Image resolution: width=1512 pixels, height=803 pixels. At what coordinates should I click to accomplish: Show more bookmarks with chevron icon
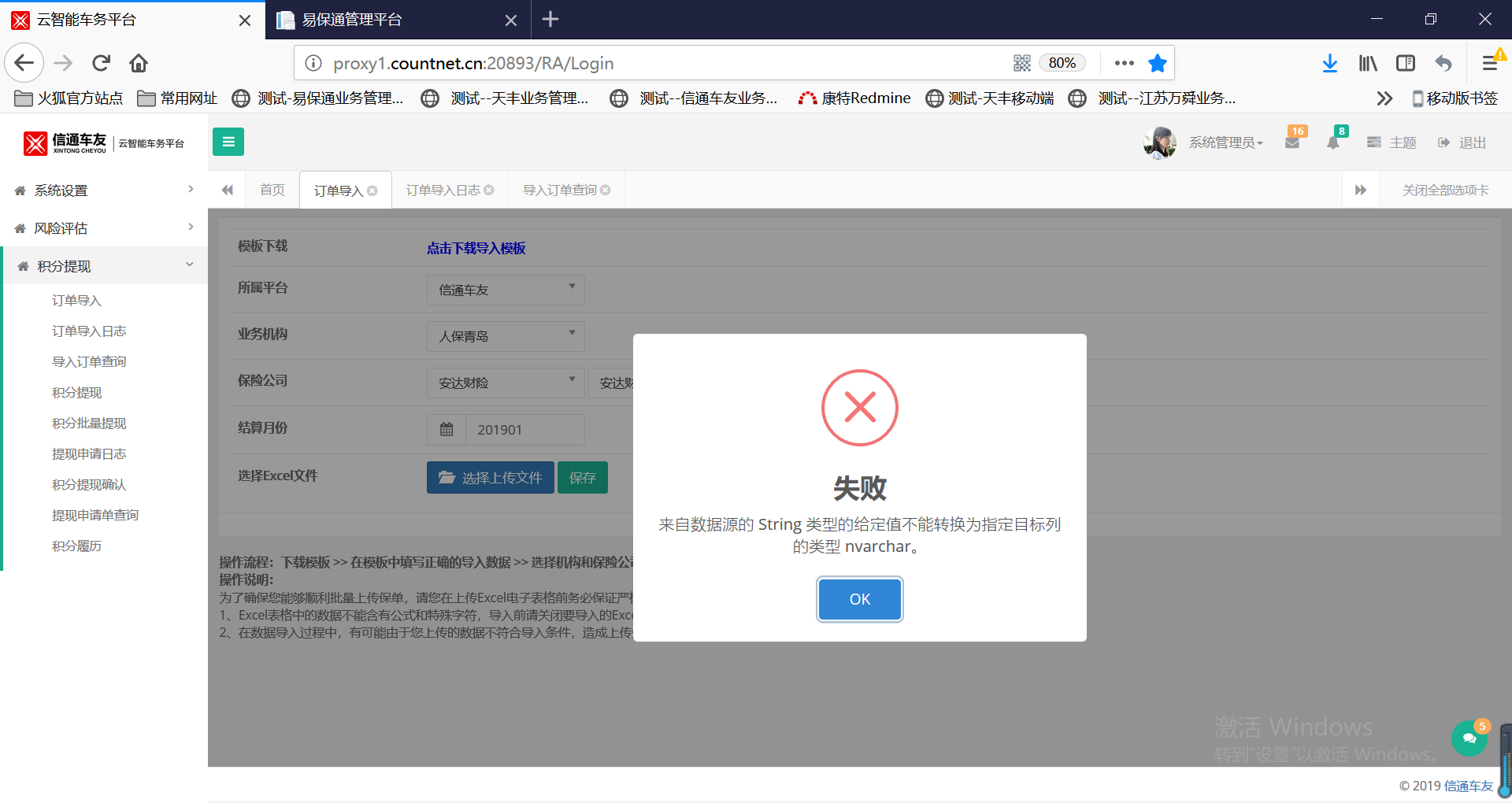click(x=1384, y=98)
